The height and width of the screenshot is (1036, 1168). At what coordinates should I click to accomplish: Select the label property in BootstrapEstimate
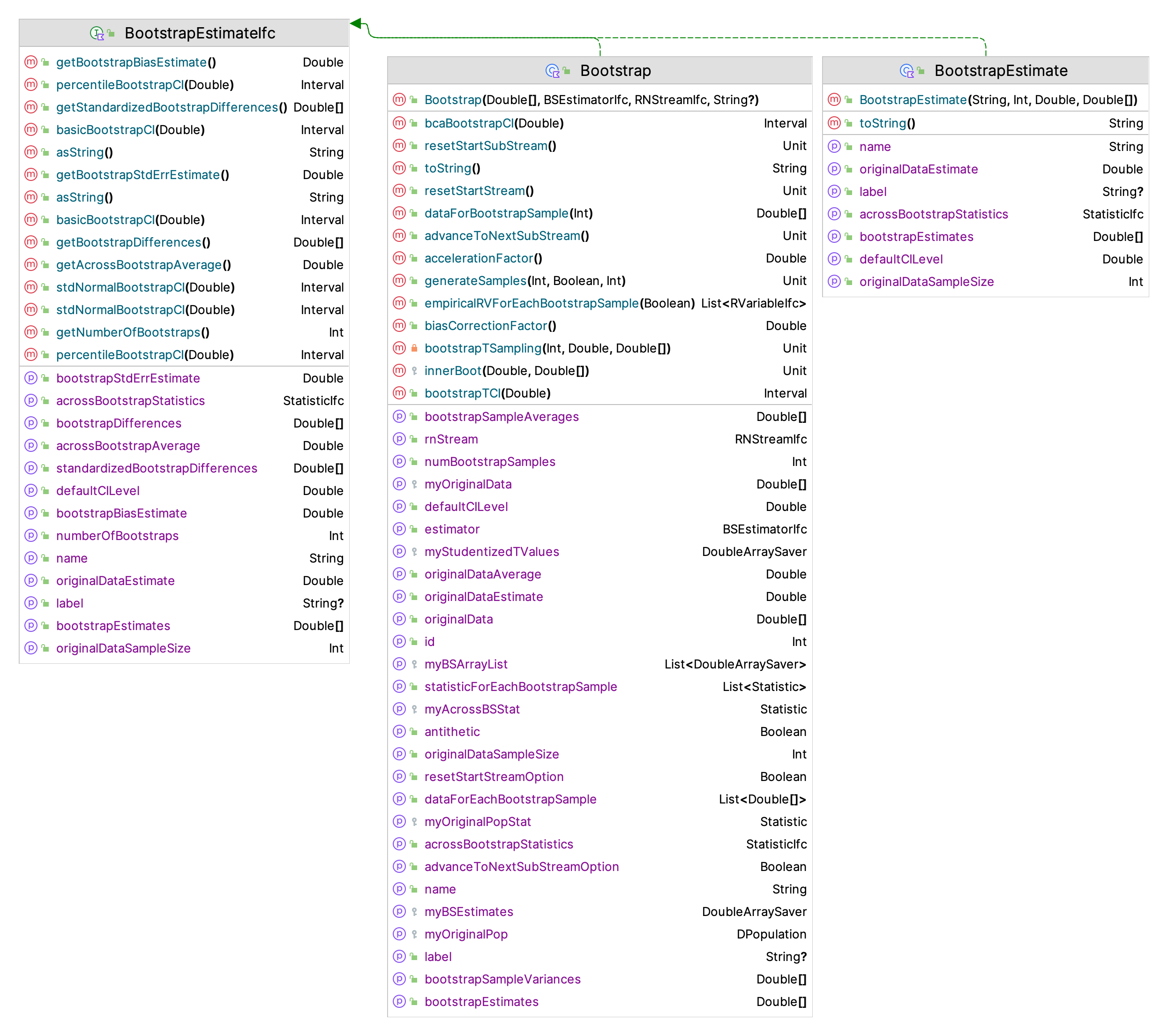pos(873,191)
